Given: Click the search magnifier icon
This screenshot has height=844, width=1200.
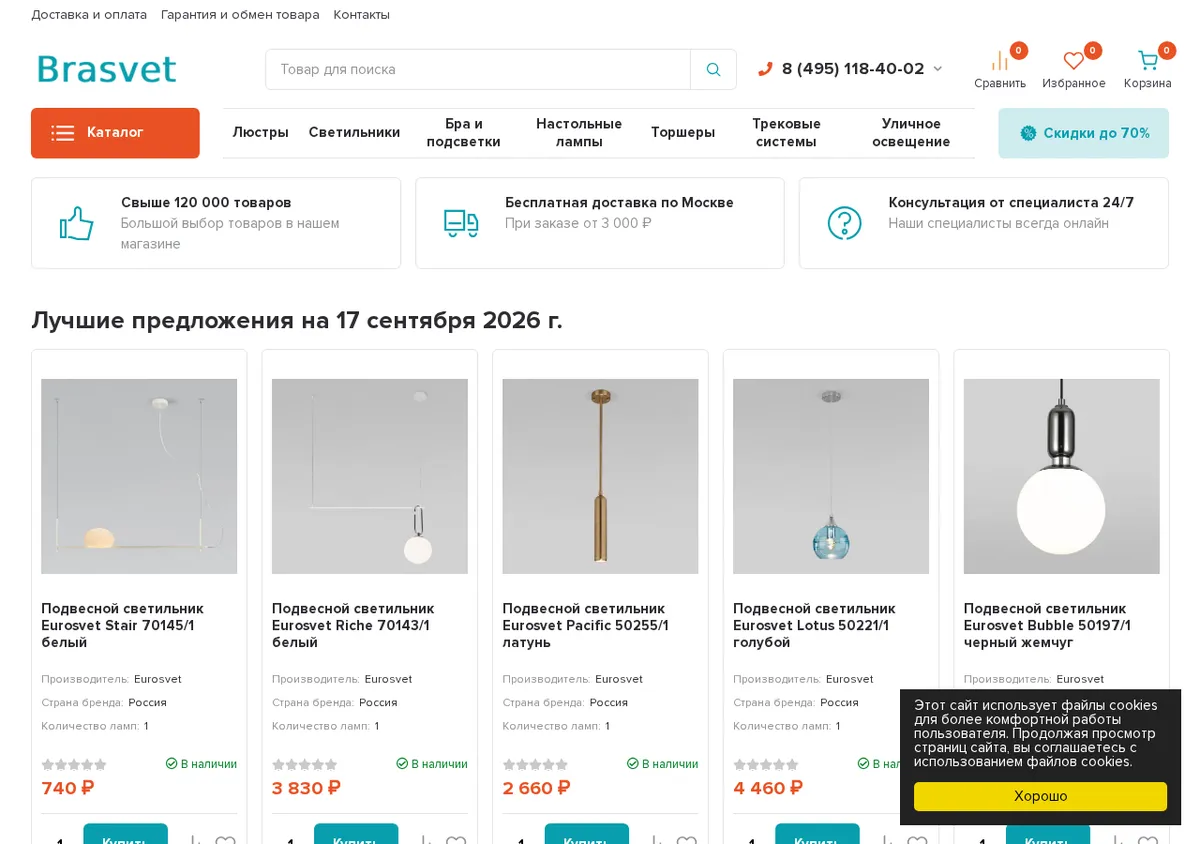Looking at the screenshot, I should [x=713, y=69].
